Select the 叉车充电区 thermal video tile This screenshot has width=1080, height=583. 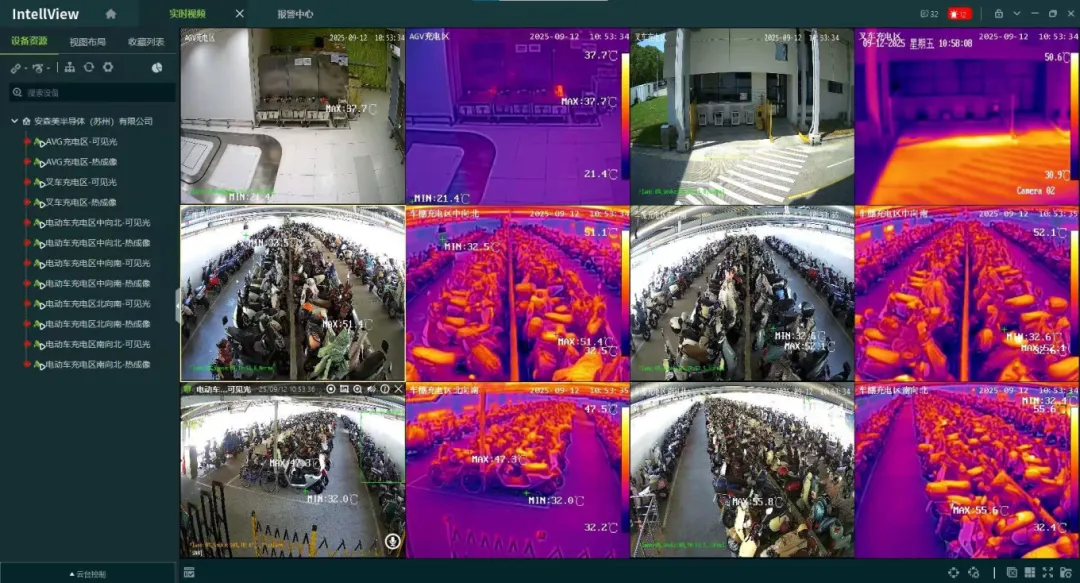tap(966, 118)
